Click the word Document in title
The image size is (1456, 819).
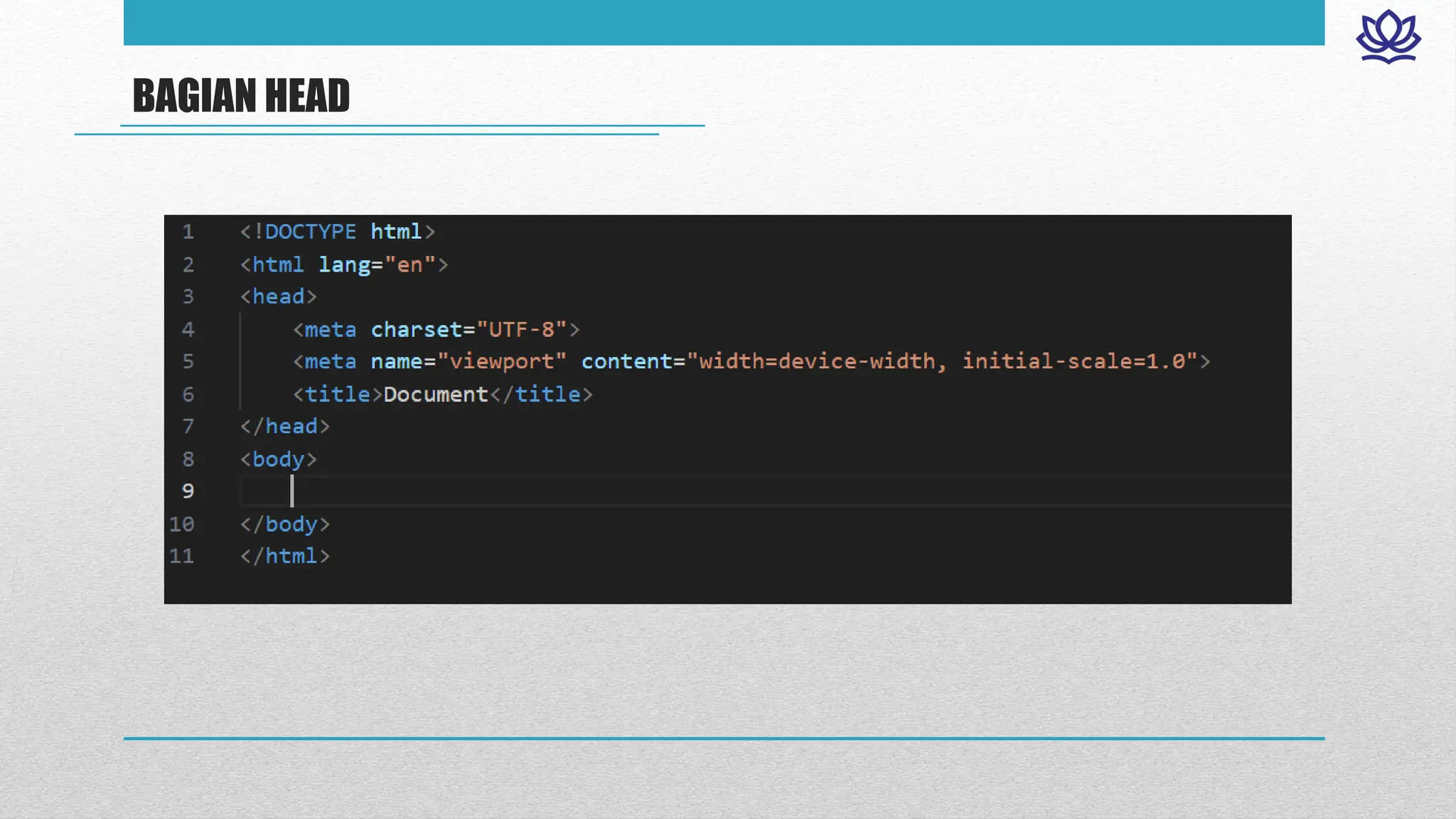click(x=435, y=394)
